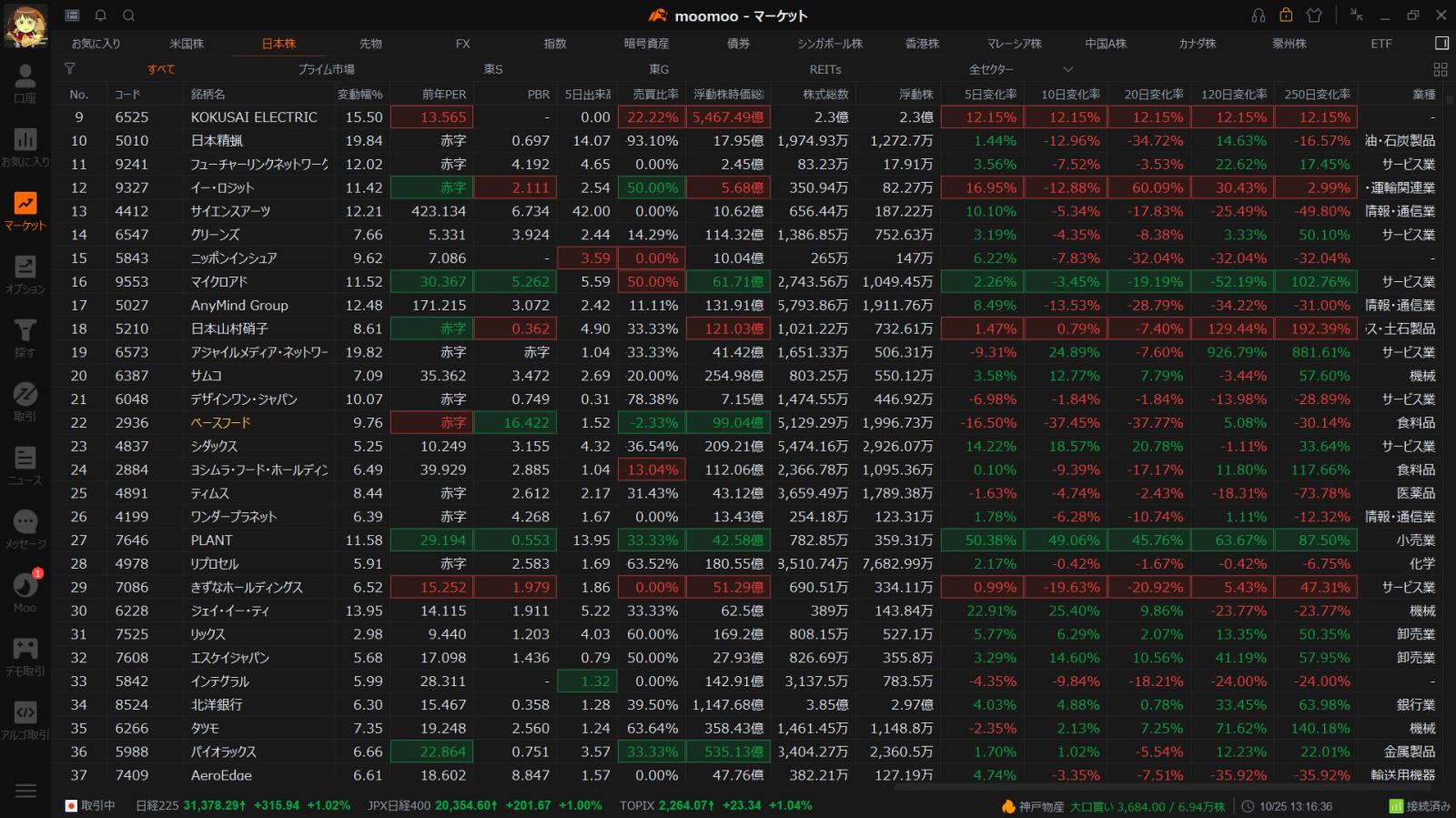Select the きずなホールディングス row
Screen dimensions: 1456x818
(748, 588)
